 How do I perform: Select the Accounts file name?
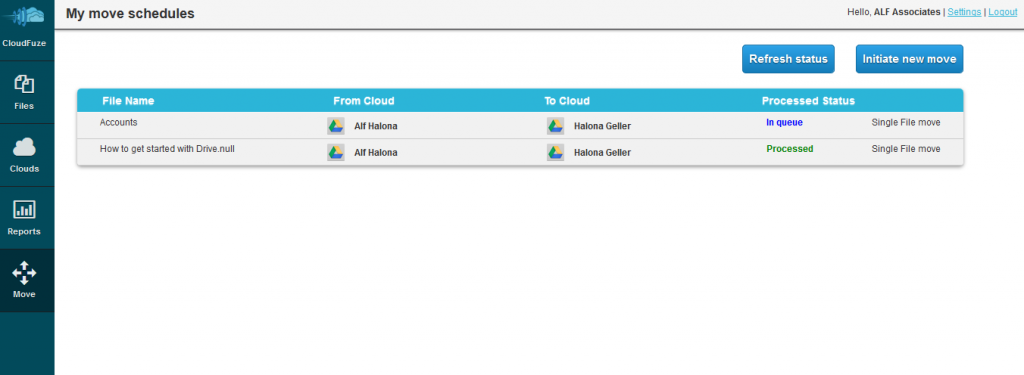pos(118,122)
